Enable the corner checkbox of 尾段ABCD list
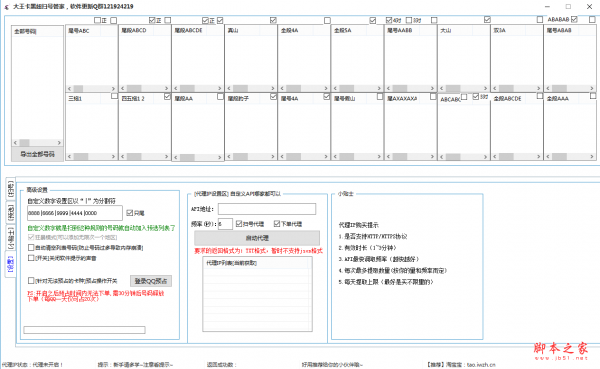Screen dimensions: 600x369 tap(168, 20)
